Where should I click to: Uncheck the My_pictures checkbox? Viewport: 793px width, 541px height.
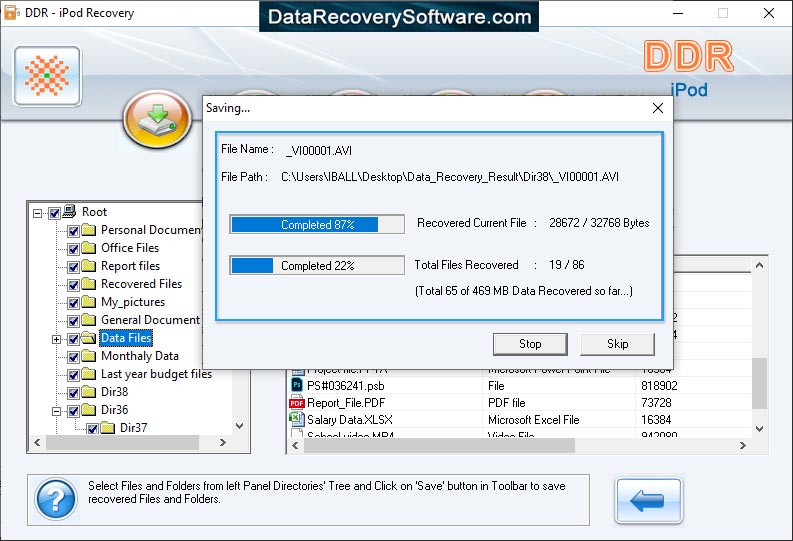point(73,303)
